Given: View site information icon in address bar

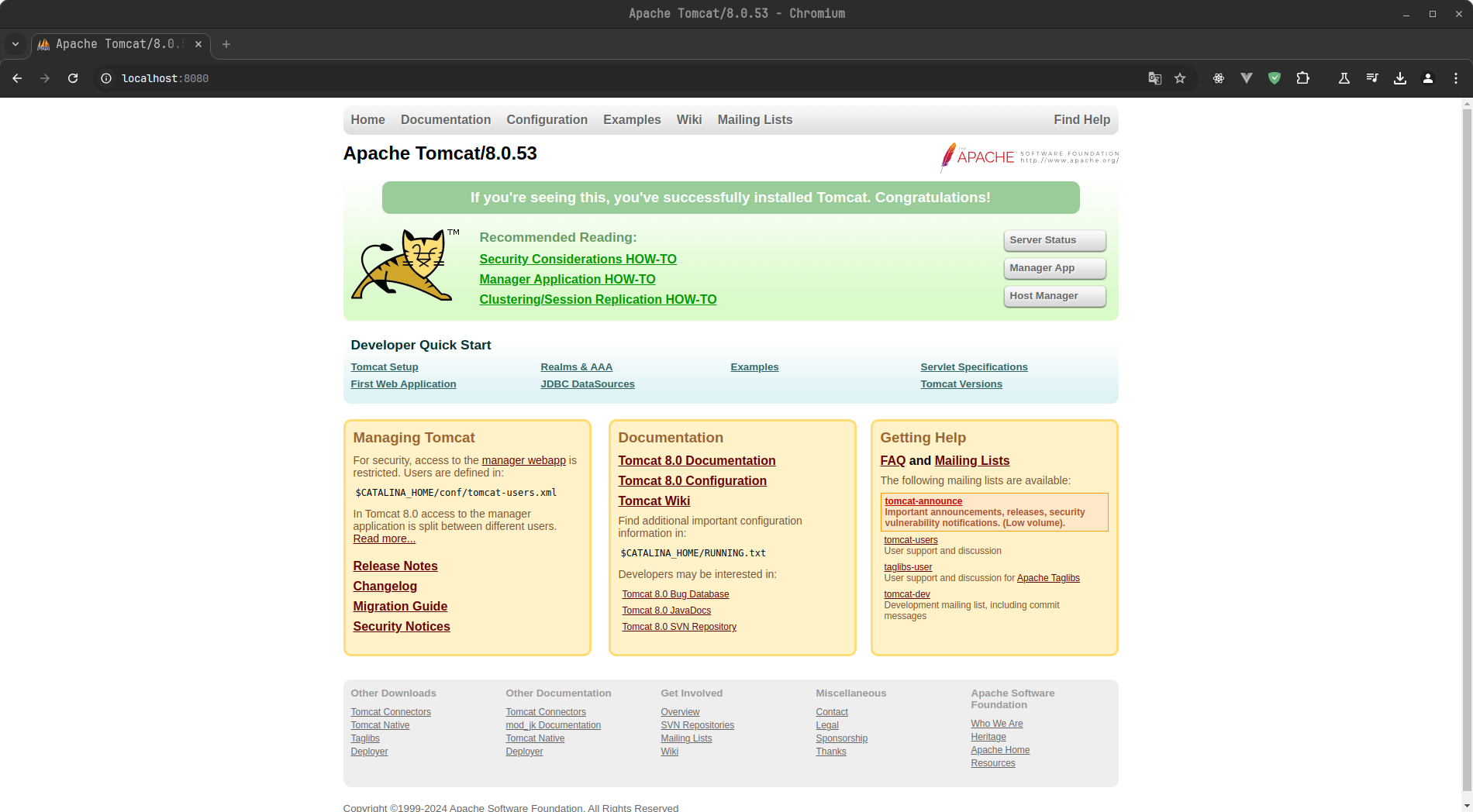Looking at the screenshot, I should click(106, 78).
